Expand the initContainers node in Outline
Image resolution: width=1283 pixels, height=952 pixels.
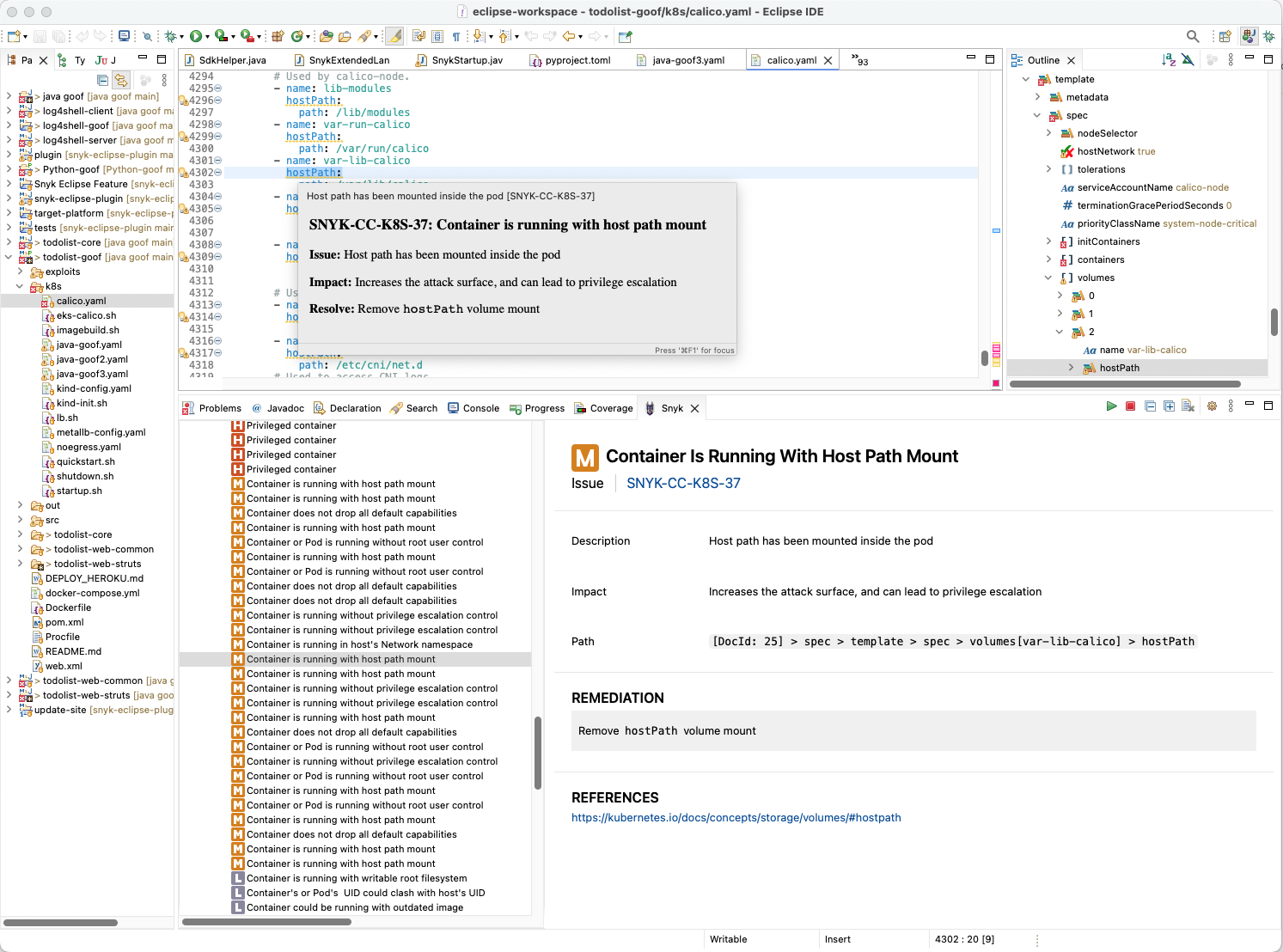[1048, 241]
